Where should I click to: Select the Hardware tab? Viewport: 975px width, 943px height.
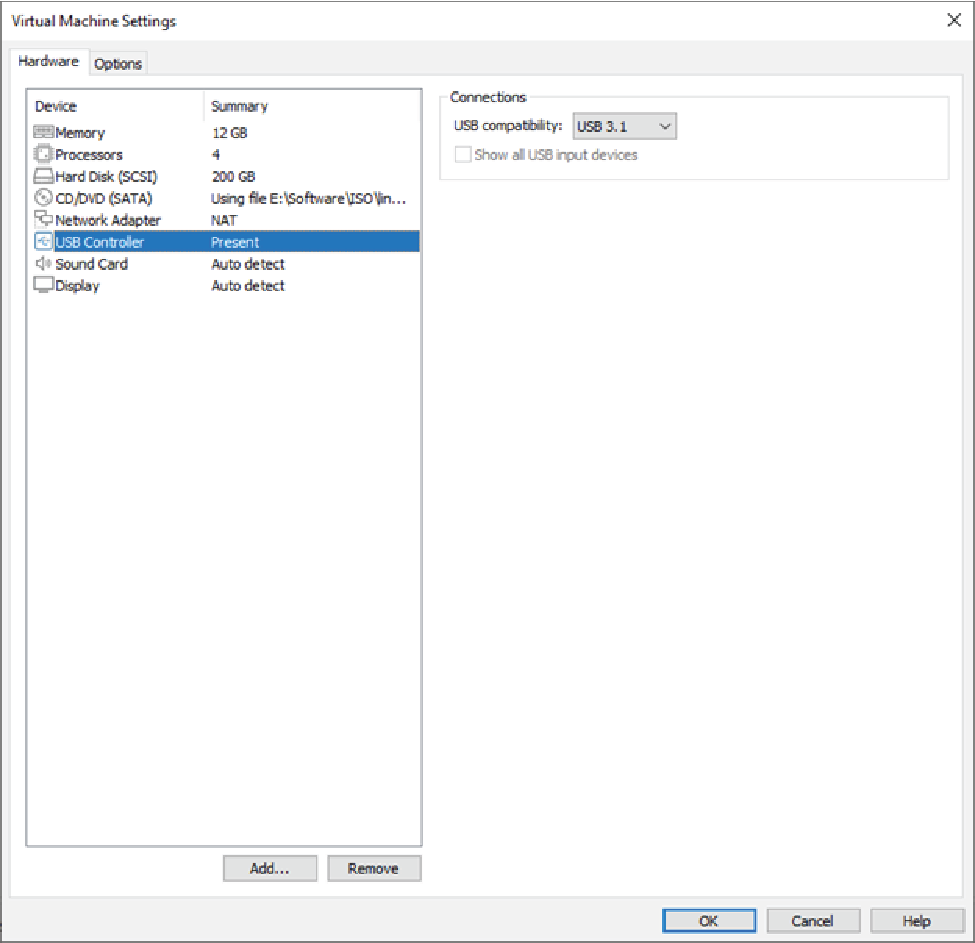click(x=48, y=62)
